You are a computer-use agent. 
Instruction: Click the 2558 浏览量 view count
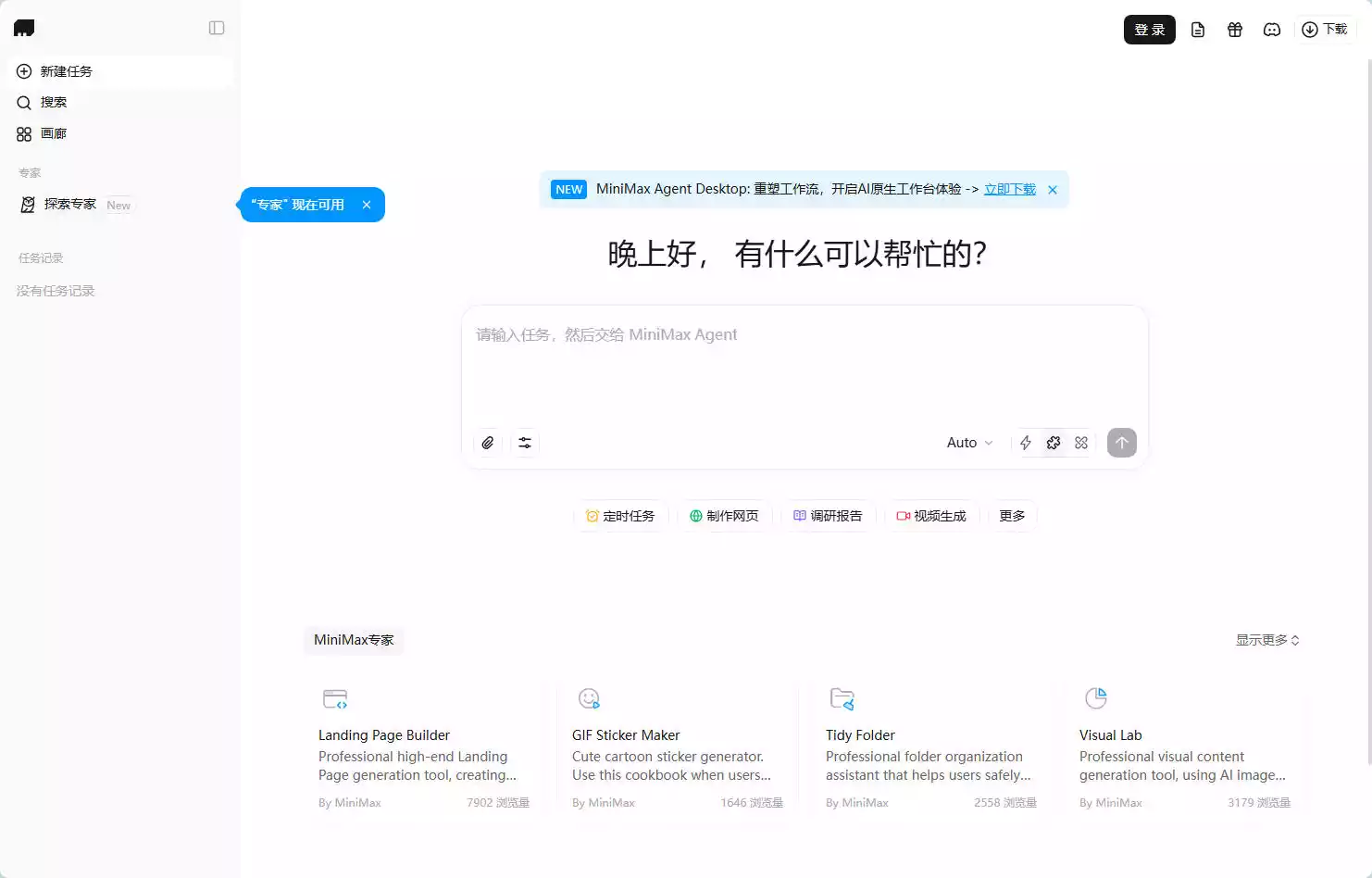[x=1005, y=803]
